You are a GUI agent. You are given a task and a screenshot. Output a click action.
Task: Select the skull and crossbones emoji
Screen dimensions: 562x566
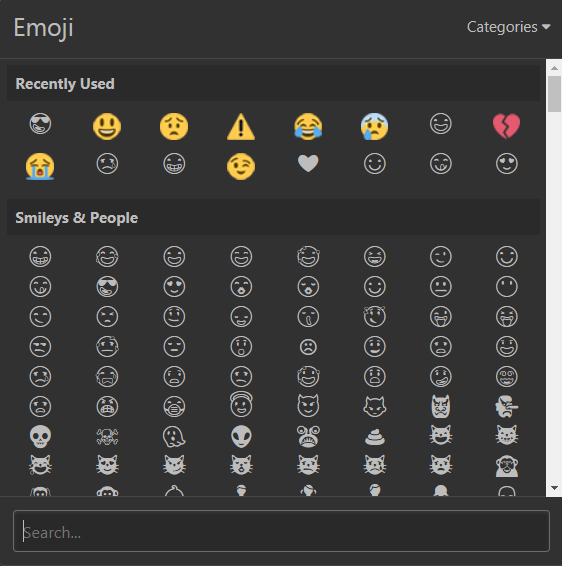point(107,436)
